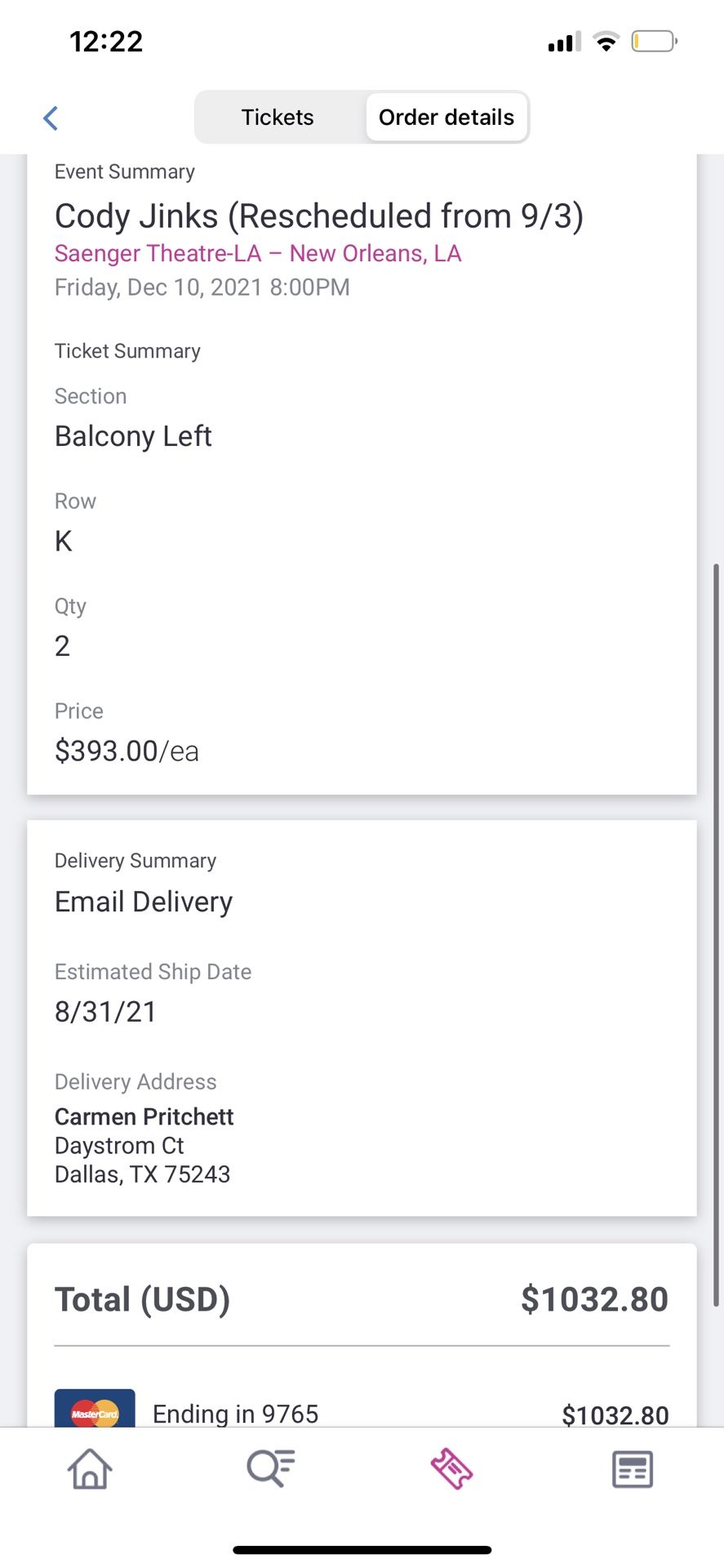Switch to the Tickets tab

[x=278, y=118]
